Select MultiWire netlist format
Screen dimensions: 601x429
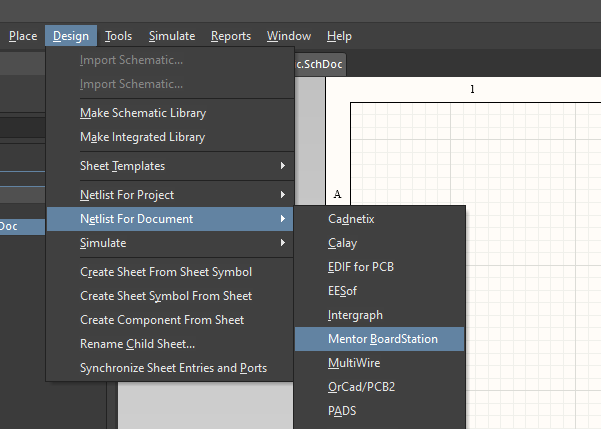379,363
